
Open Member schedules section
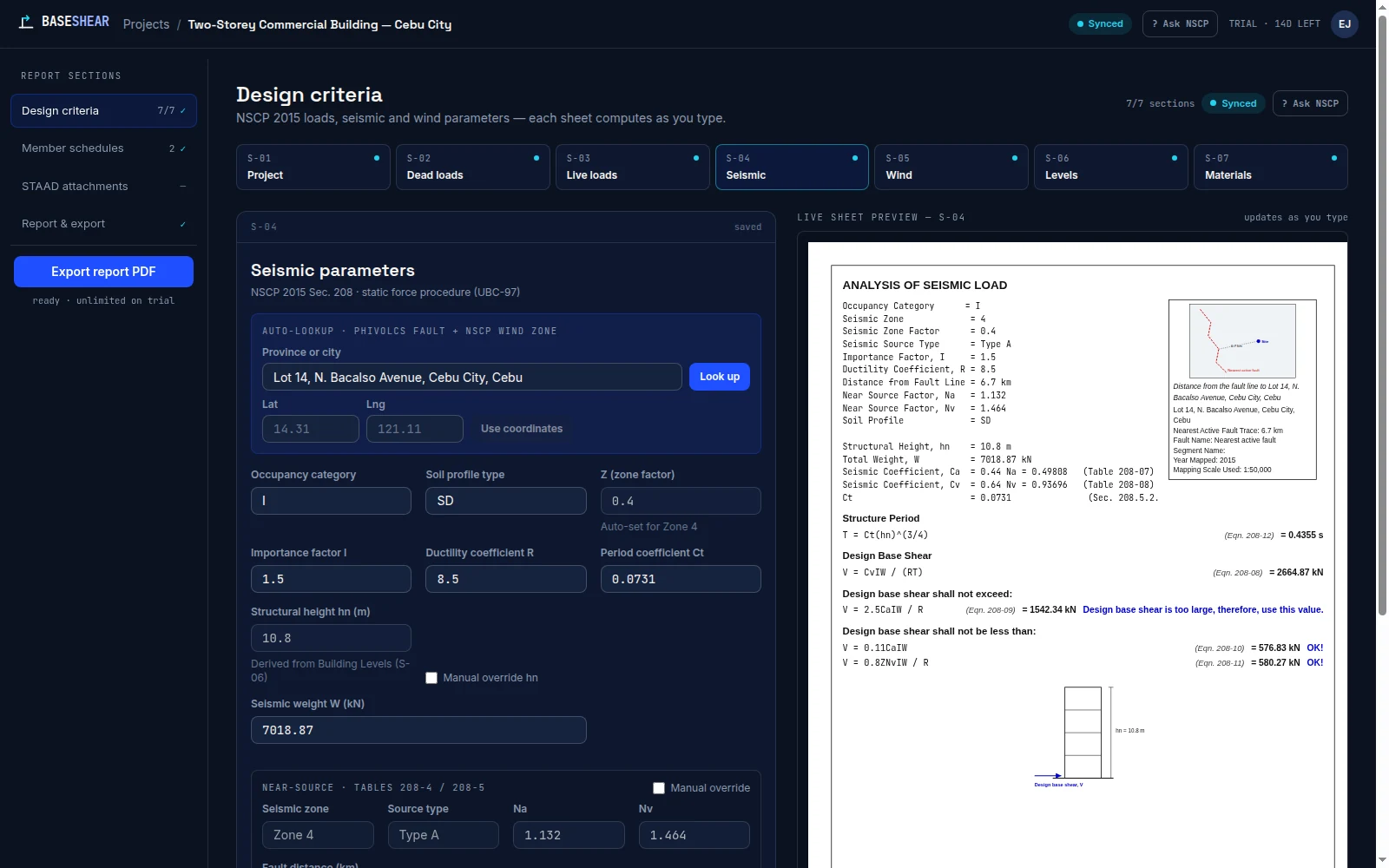103,148
